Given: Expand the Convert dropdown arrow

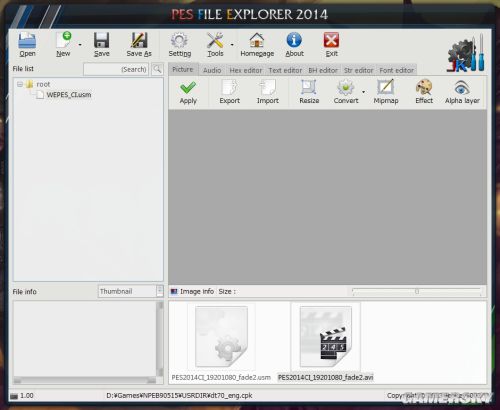Looking at the screenshot, I should tap(363, 92).
